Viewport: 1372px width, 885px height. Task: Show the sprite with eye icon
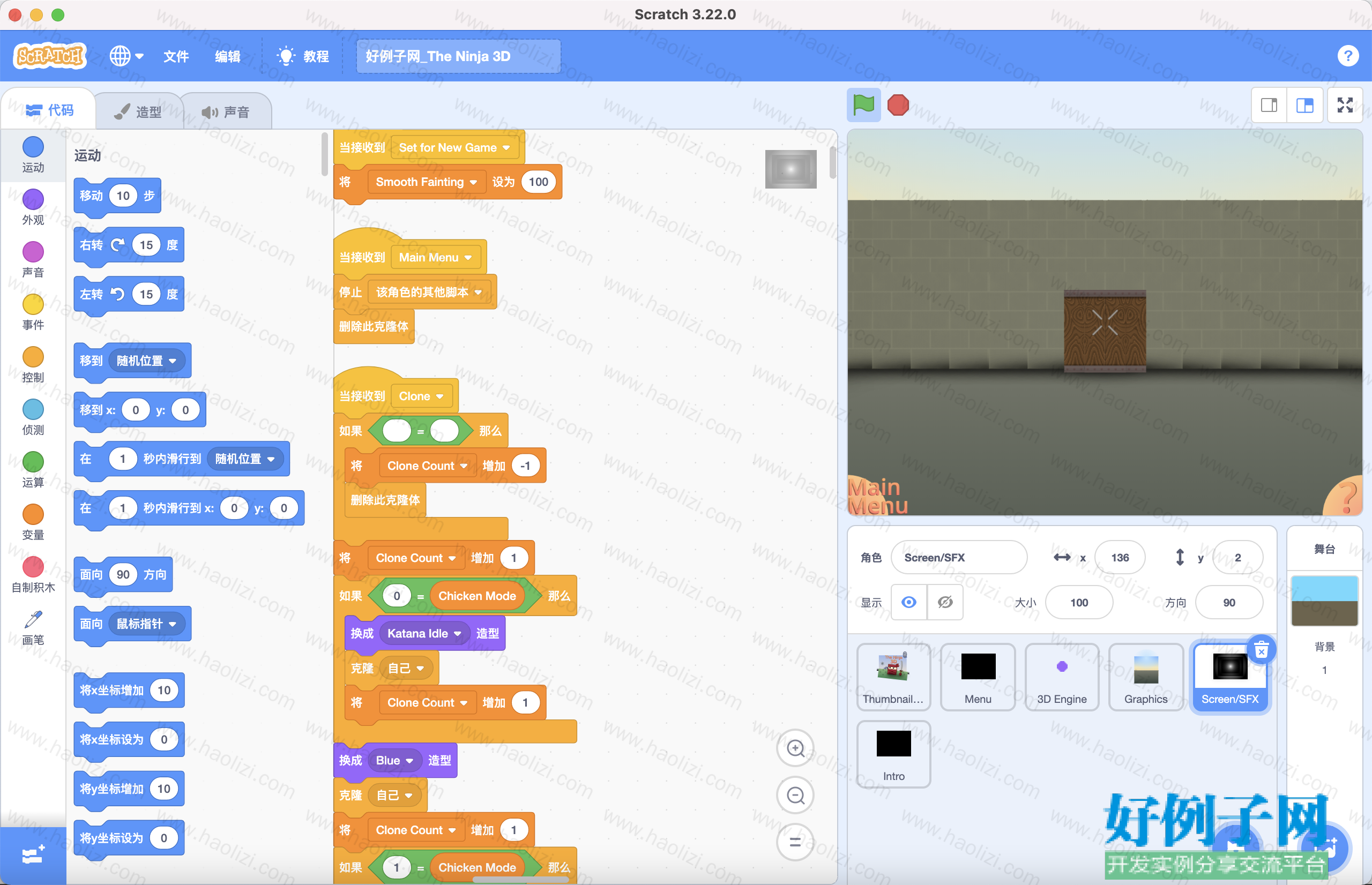coord(909,602)
